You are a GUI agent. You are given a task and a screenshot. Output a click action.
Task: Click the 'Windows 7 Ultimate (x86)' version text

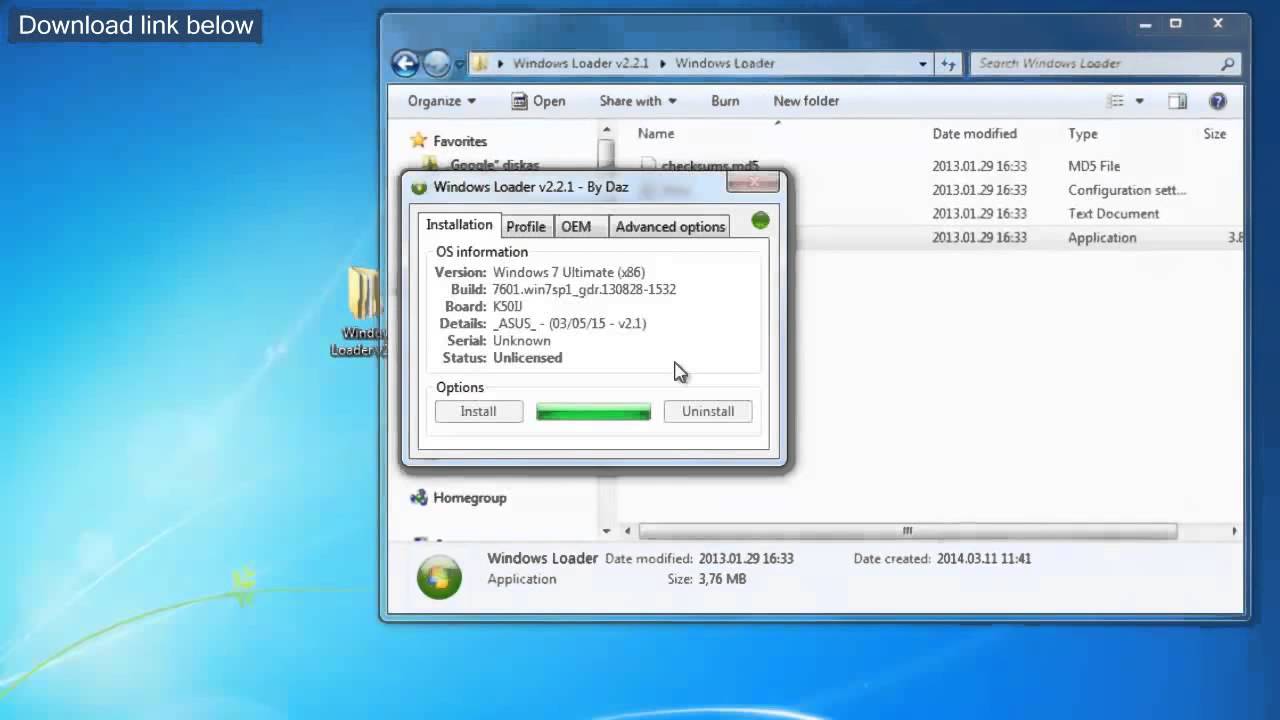[x=568, y=272]
